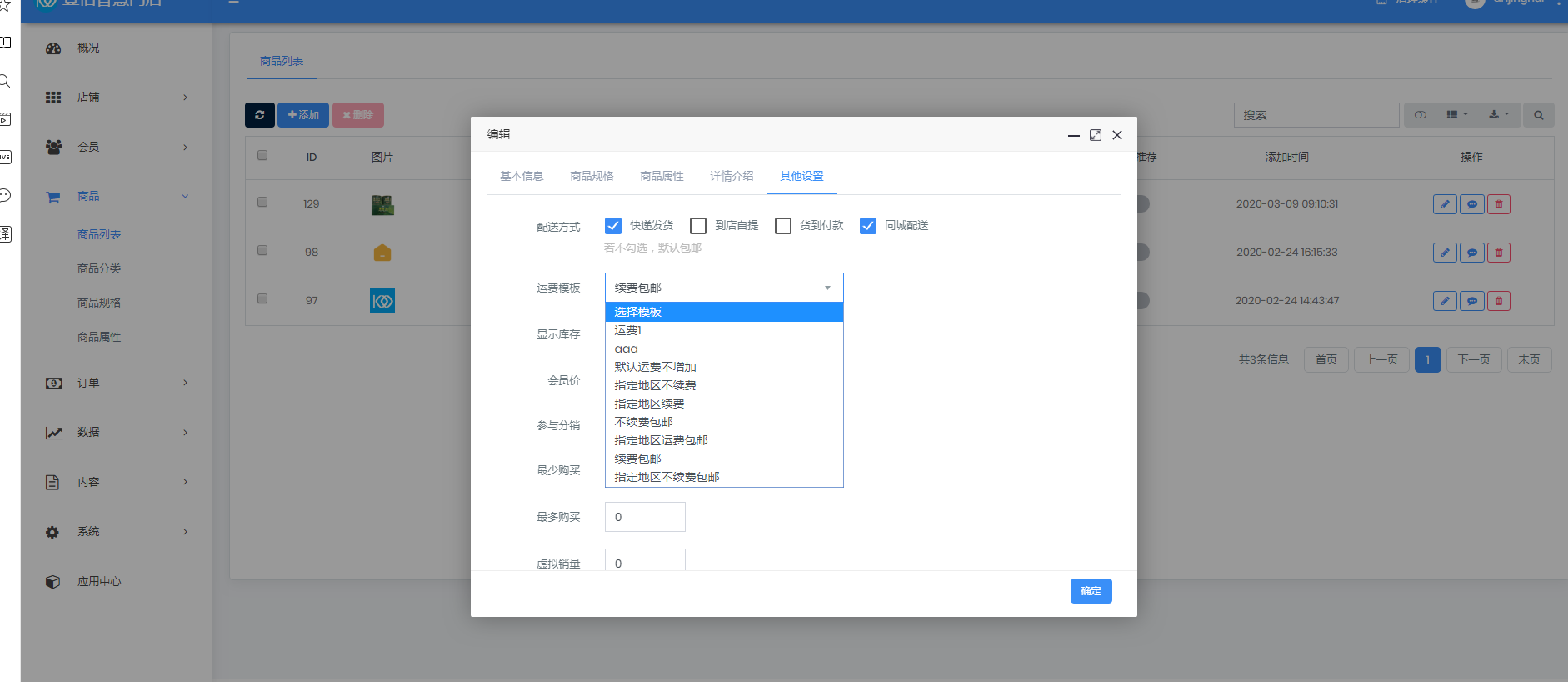Open 应用中心 in the sidebar
This screenshot has width=1568, height=682.
(98, 582)
